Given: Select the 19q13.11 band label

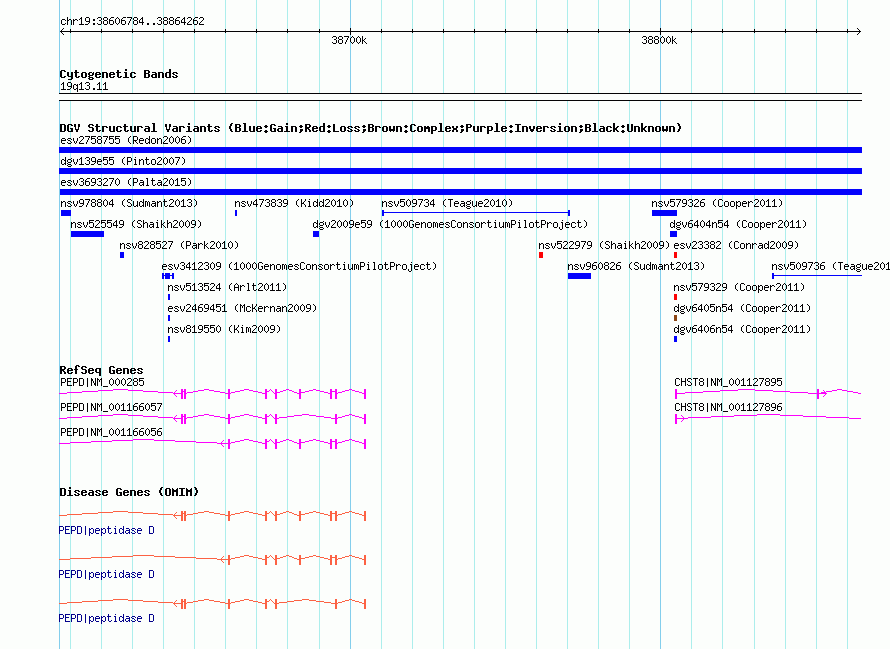Looking at the screenshot, I should 84,87.
